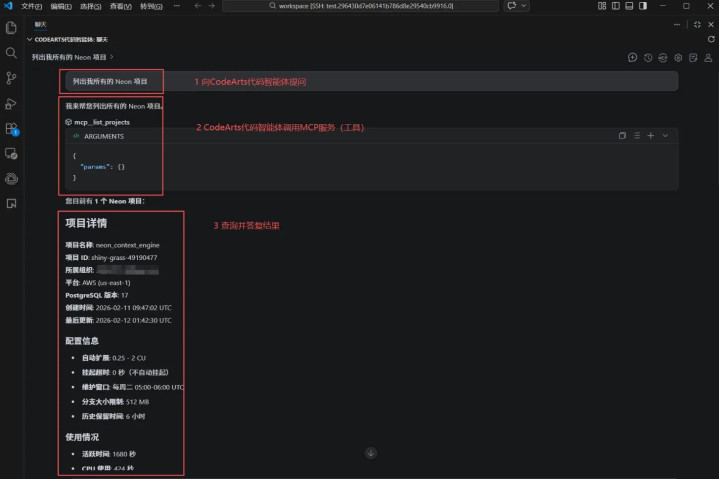Copy the ARGUMENTS code block

[622, 136]
